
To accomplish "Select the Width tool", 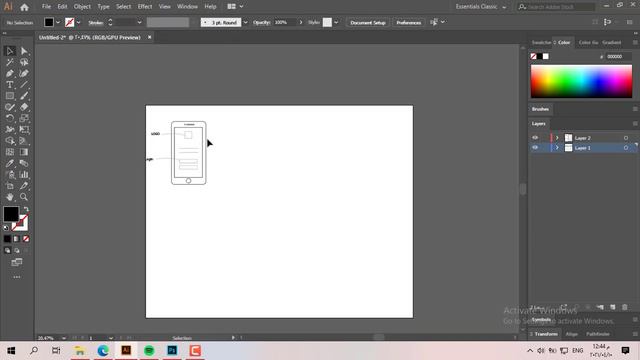I will [x=10, y=129].
